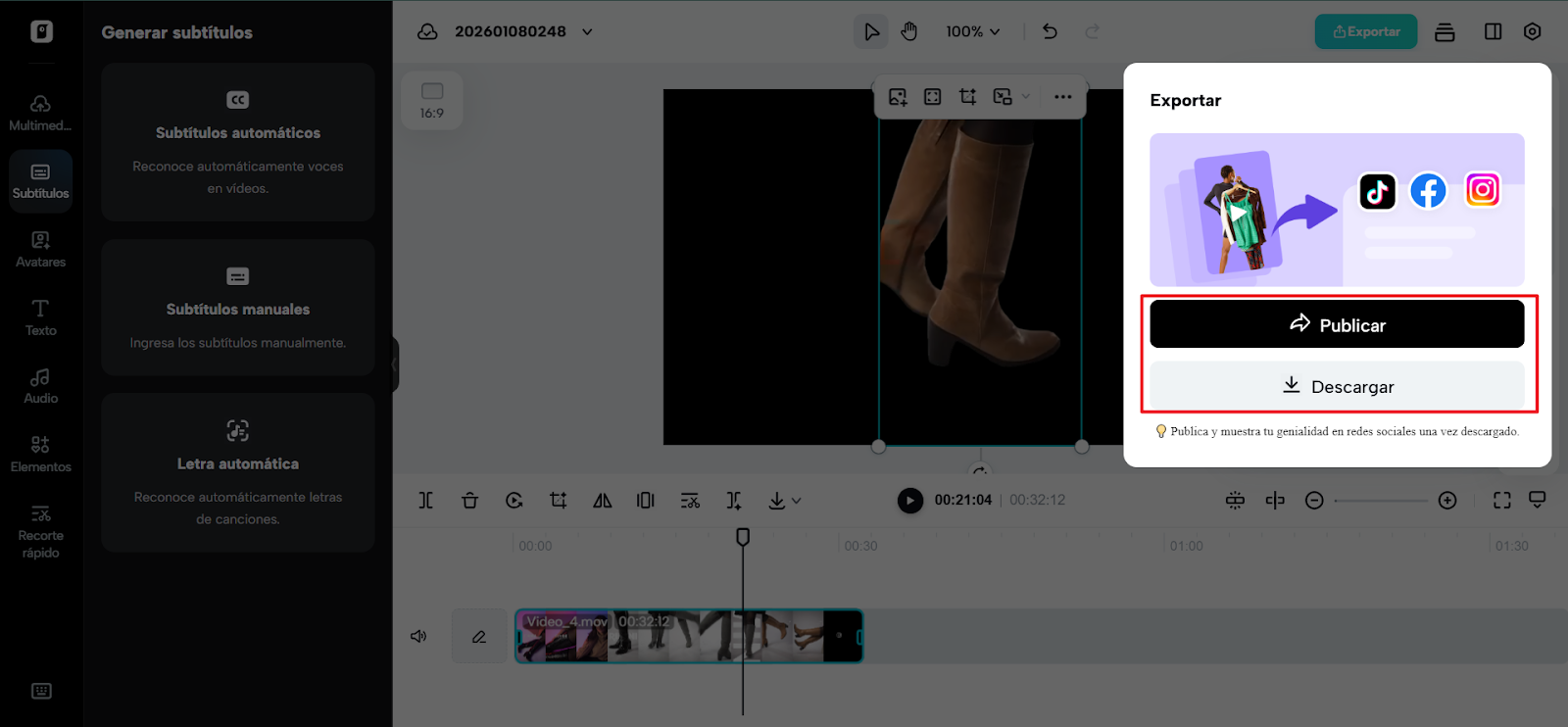
Task: Zoom in timeline with plus icon
Action: [x=1447, y=501]
